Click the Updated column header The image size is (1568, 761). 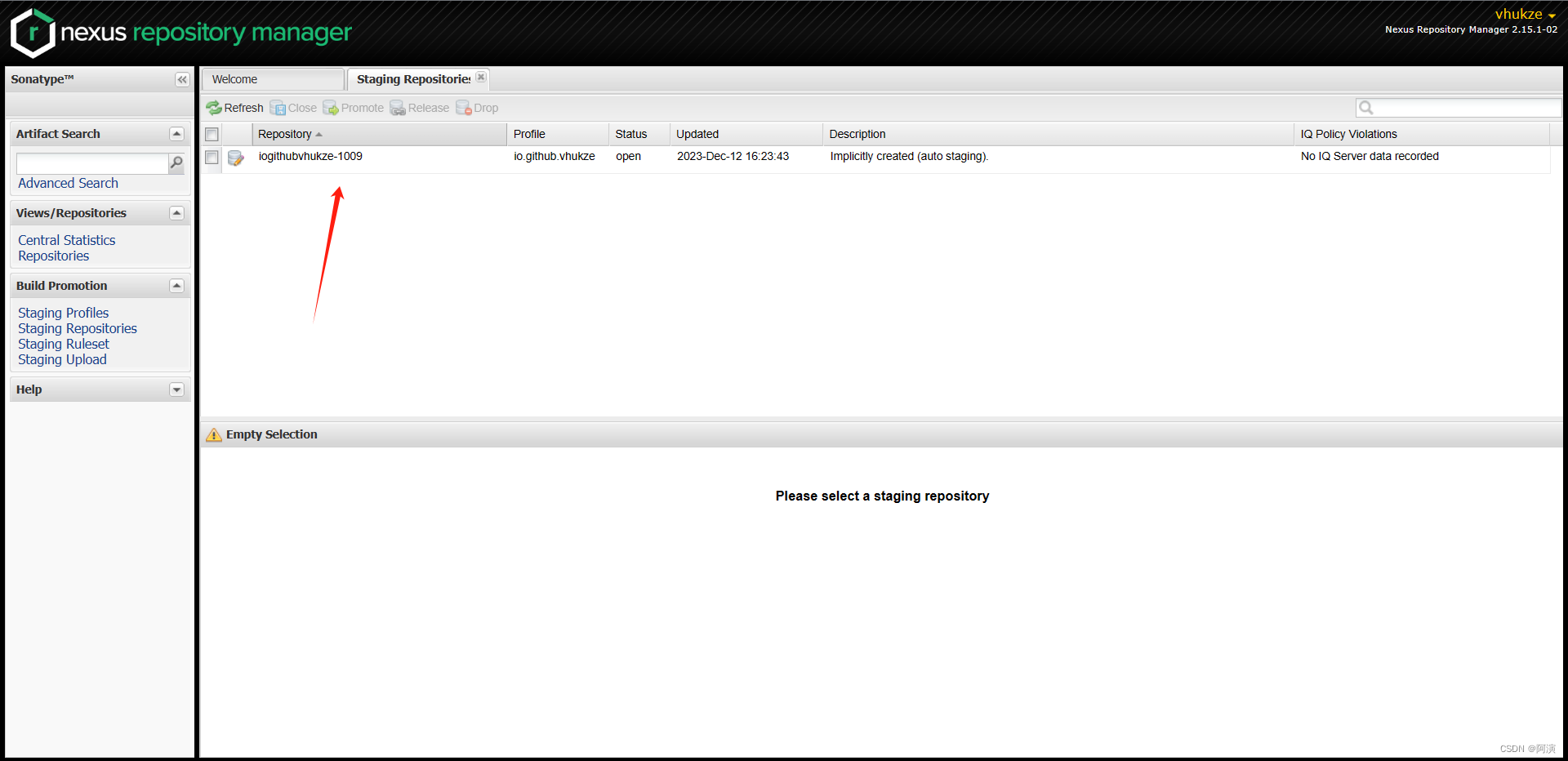(746, 134)
